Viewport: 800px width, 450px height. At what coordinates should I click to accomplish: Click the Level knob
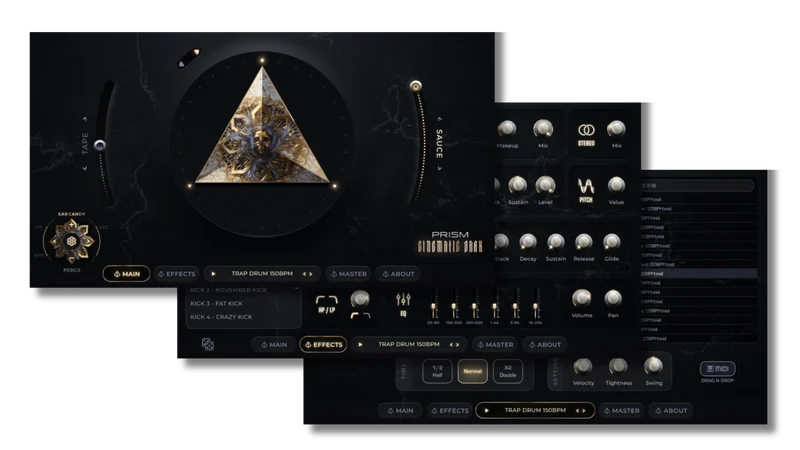coord(545,184)
